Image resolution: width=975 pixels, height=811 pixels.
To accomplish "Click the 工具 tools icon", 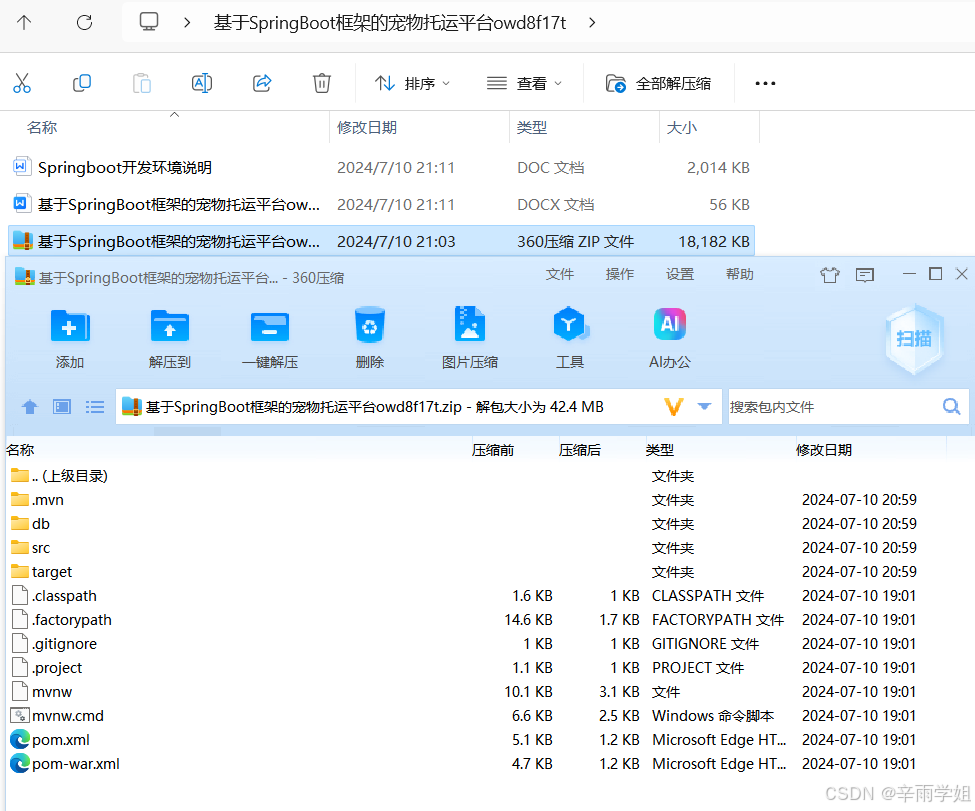I will point(570,323).
